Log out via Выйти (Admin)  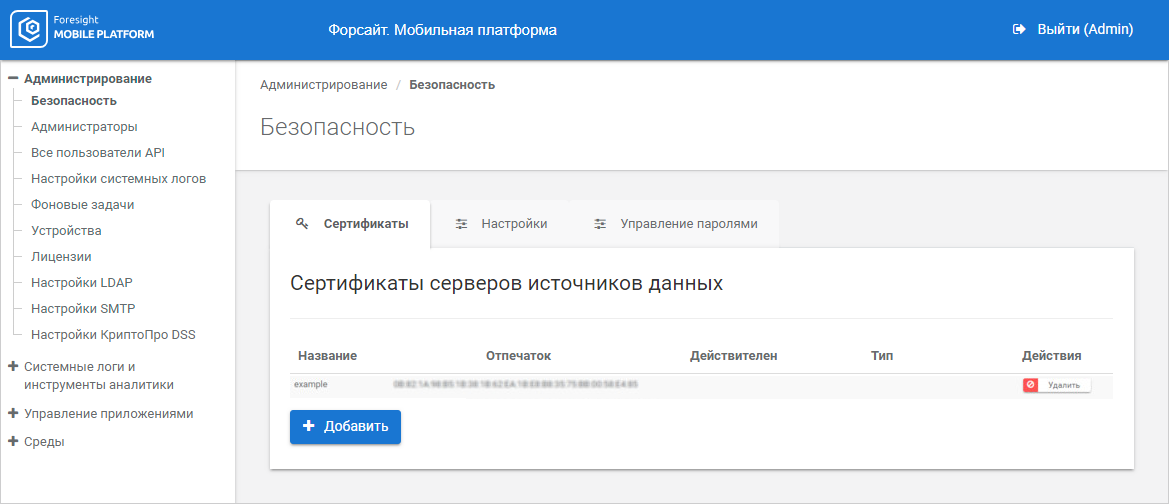pyautogui.click(x=1074, y=30)
